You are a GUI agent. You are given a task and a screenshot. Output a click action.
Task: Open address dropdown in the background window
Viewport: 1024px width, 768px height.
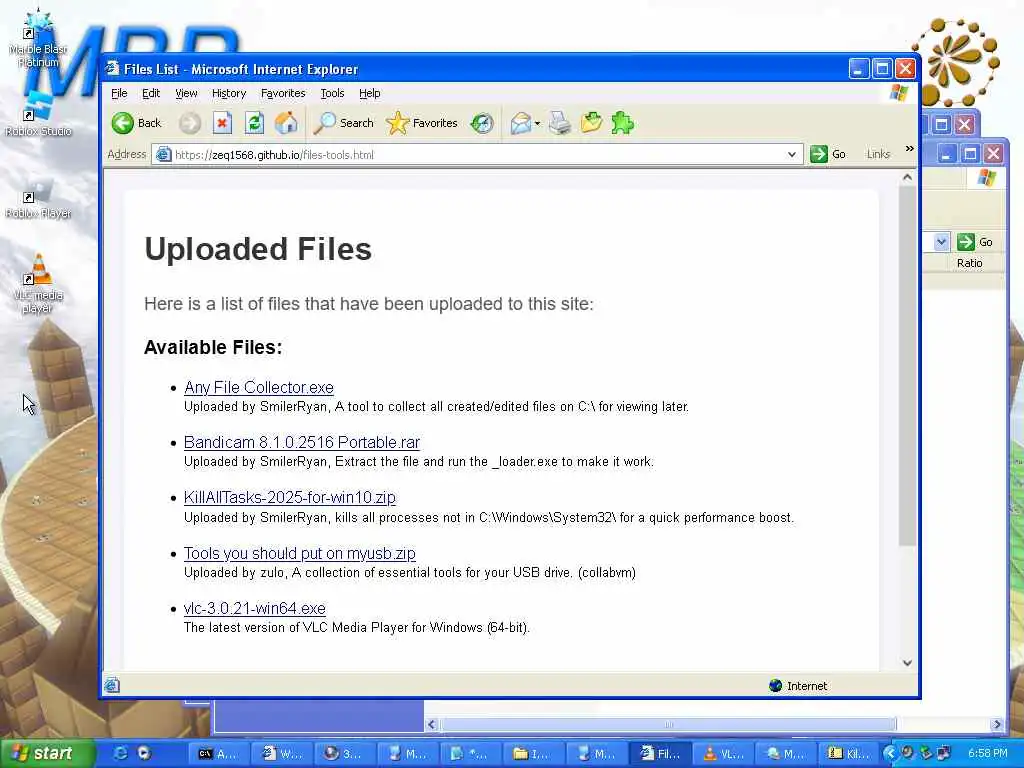tap(941, 242)
